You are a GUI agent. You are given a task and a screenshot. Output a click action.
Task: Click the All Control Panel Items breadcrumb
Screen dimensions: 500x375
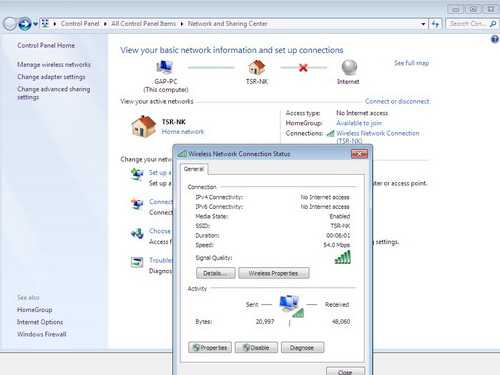point(143,24)
